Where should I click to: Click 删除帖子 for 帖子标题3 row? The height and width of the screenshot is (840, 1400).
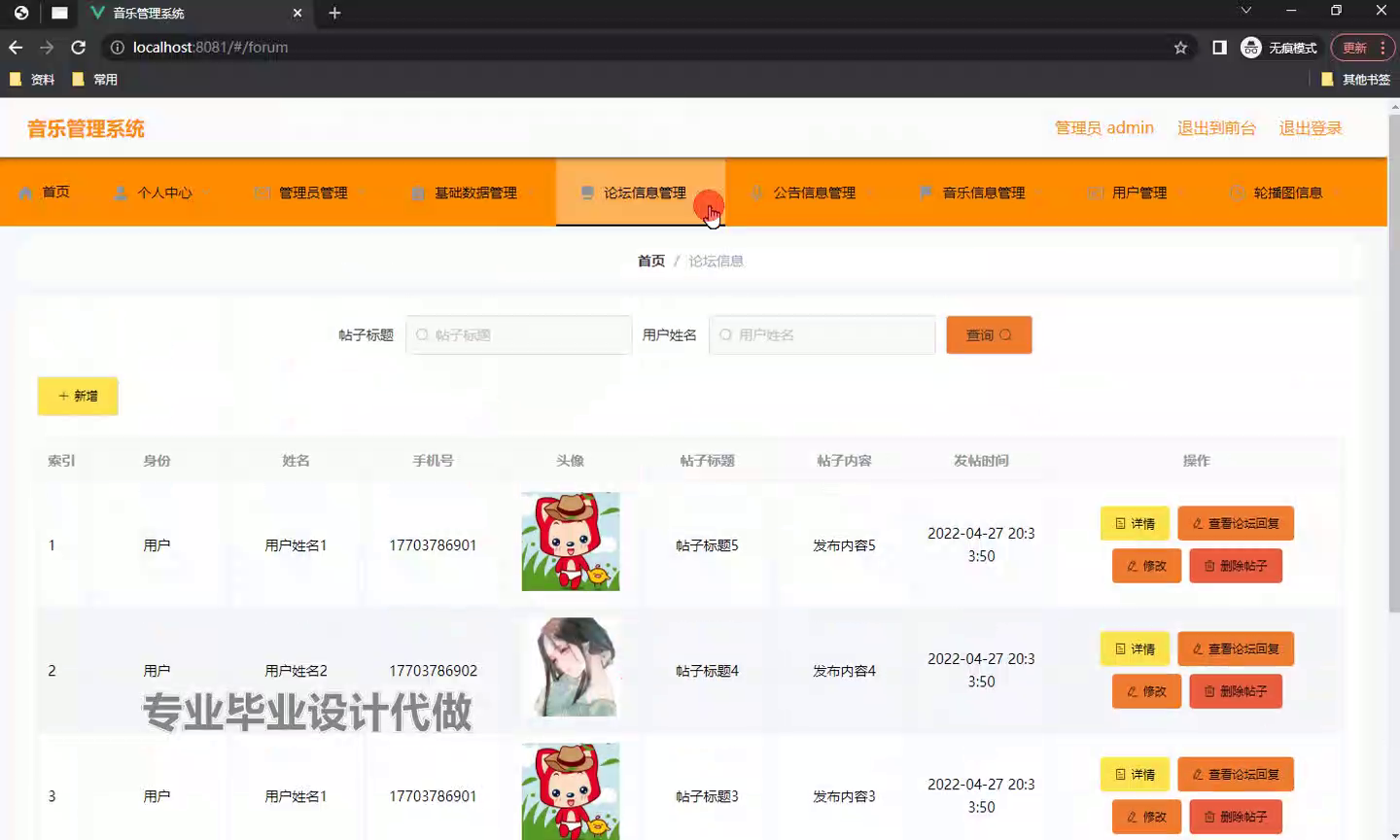click(x=1236, y=817)
